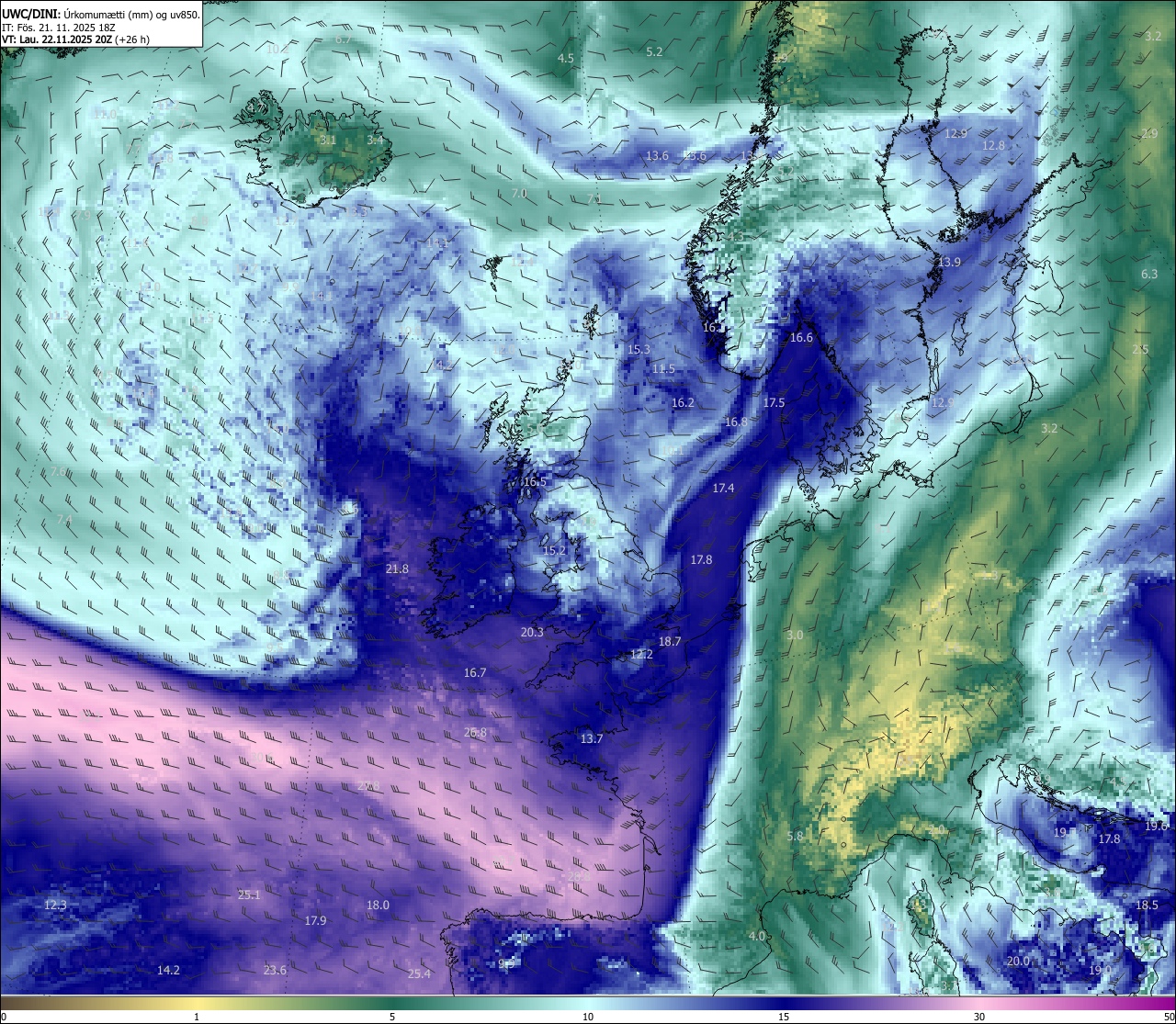This screenshot has width=1176, height=1024.
Task: Click the 4.5 value label
Action: tap(566, 58)
